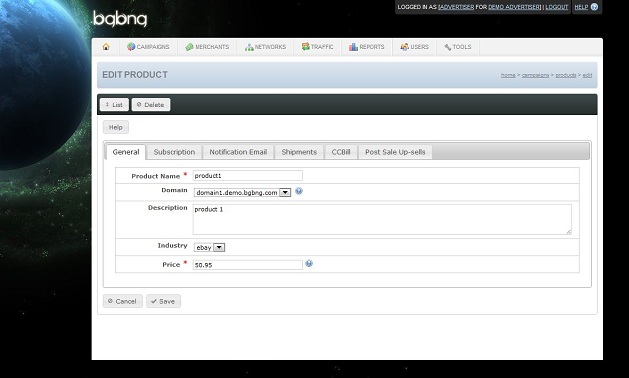Open the Industry dropdown
This screenshot has height=378, width=629.
click(x=209, y=248)
